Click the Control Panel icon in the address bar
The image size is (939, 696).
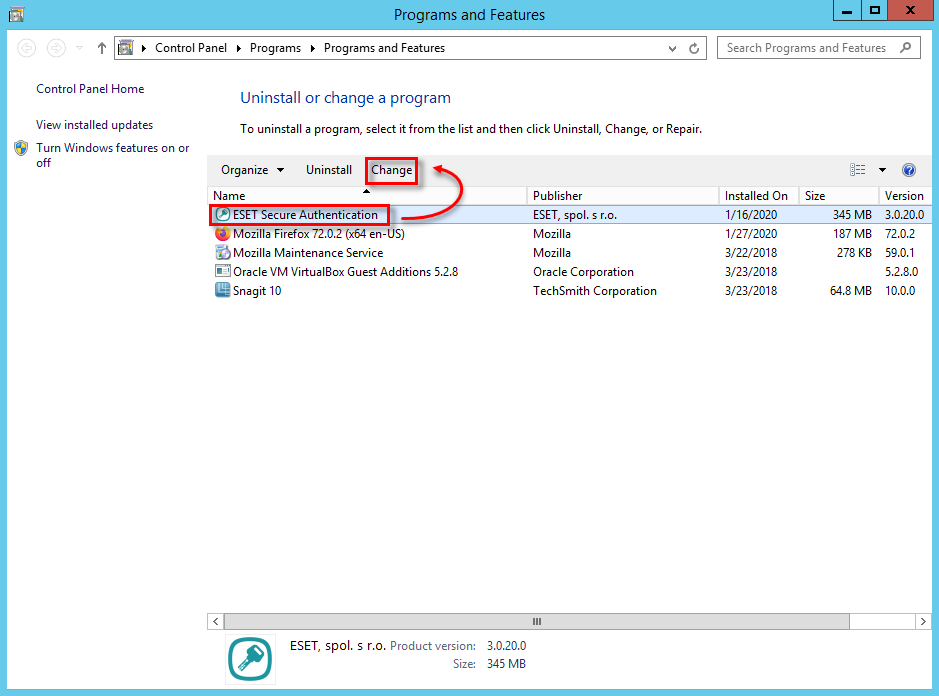coord(126,47)
